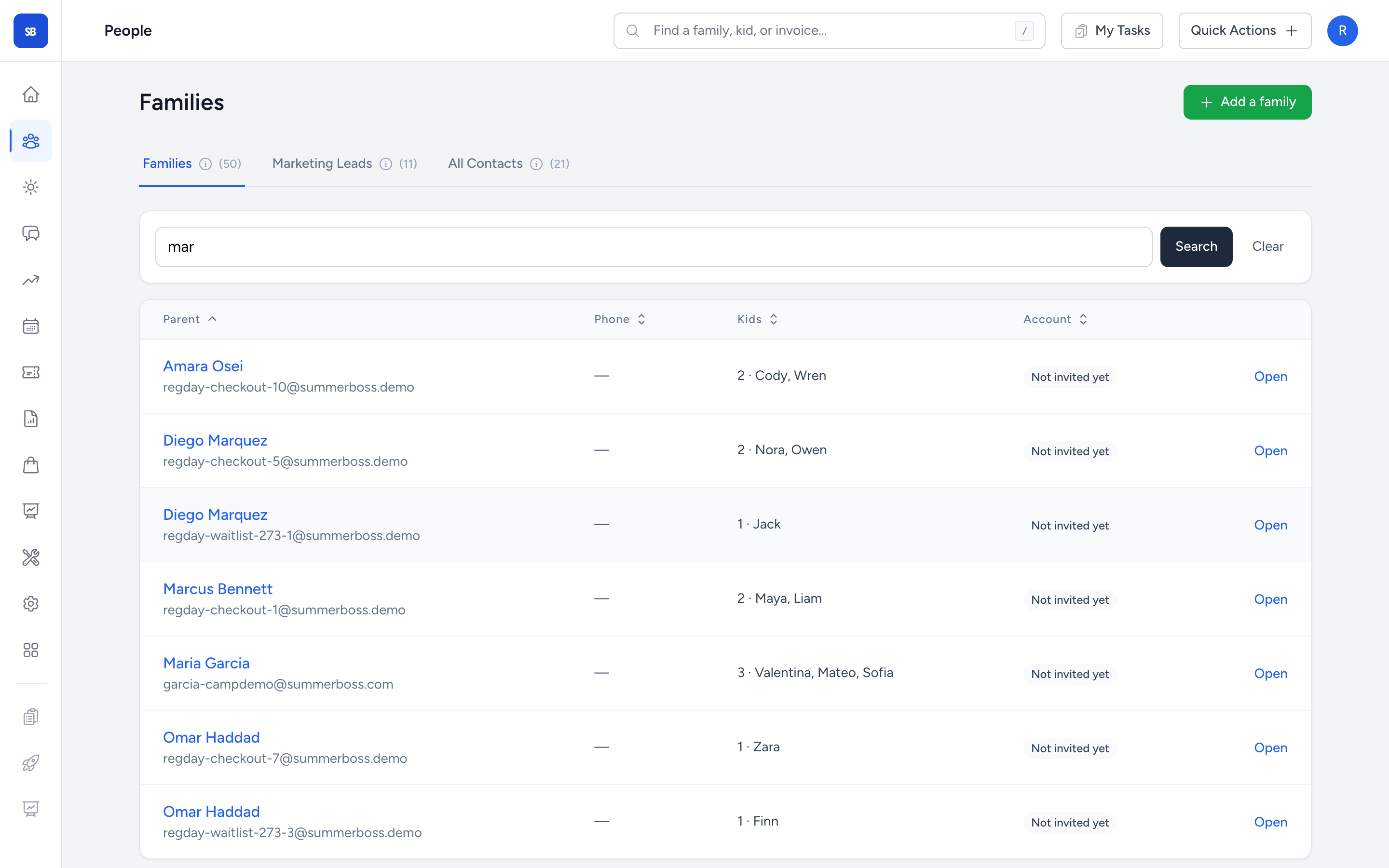Open Omar Haddad with regday-checkout-7 email
The image size is (1389, 868).
pos(211,738)
